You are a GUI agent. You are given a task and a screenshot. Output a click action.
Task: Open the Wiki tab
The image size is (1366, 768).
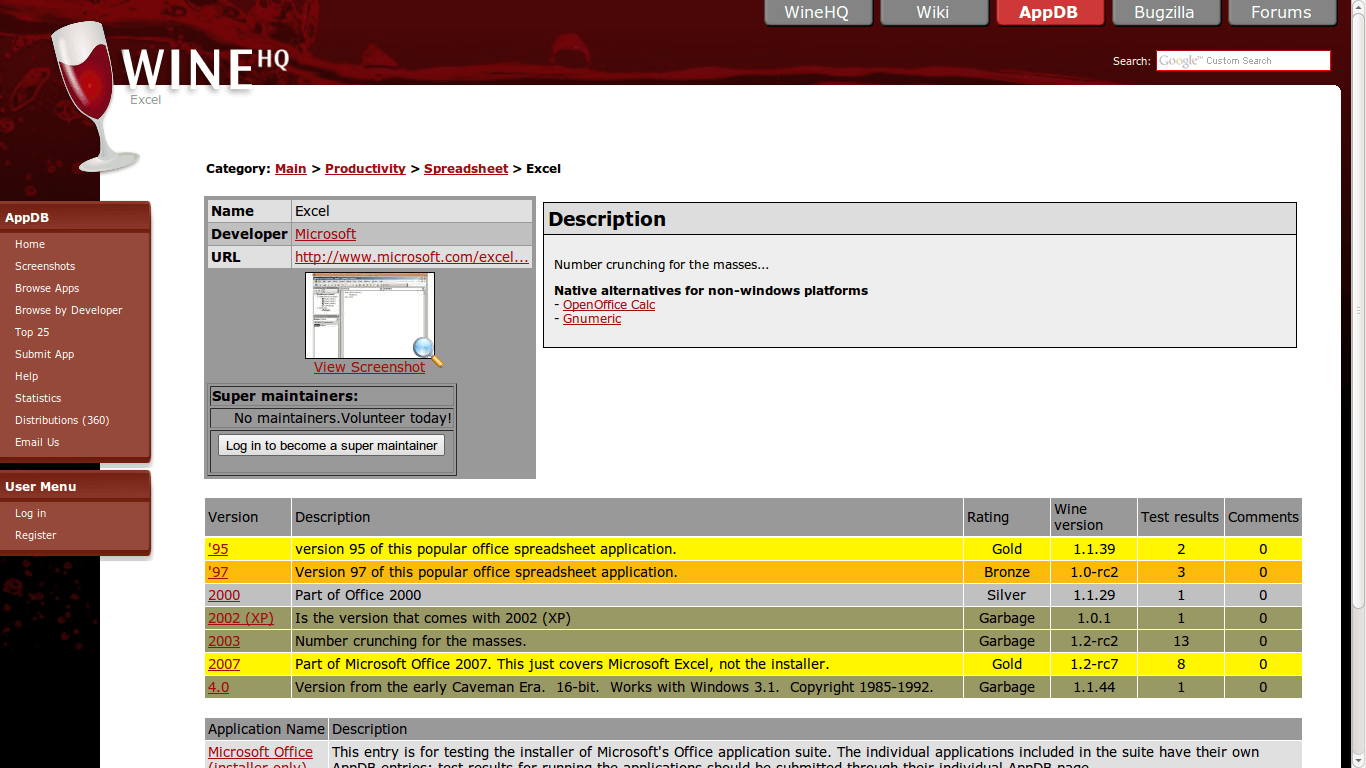(x=933, y=12)
